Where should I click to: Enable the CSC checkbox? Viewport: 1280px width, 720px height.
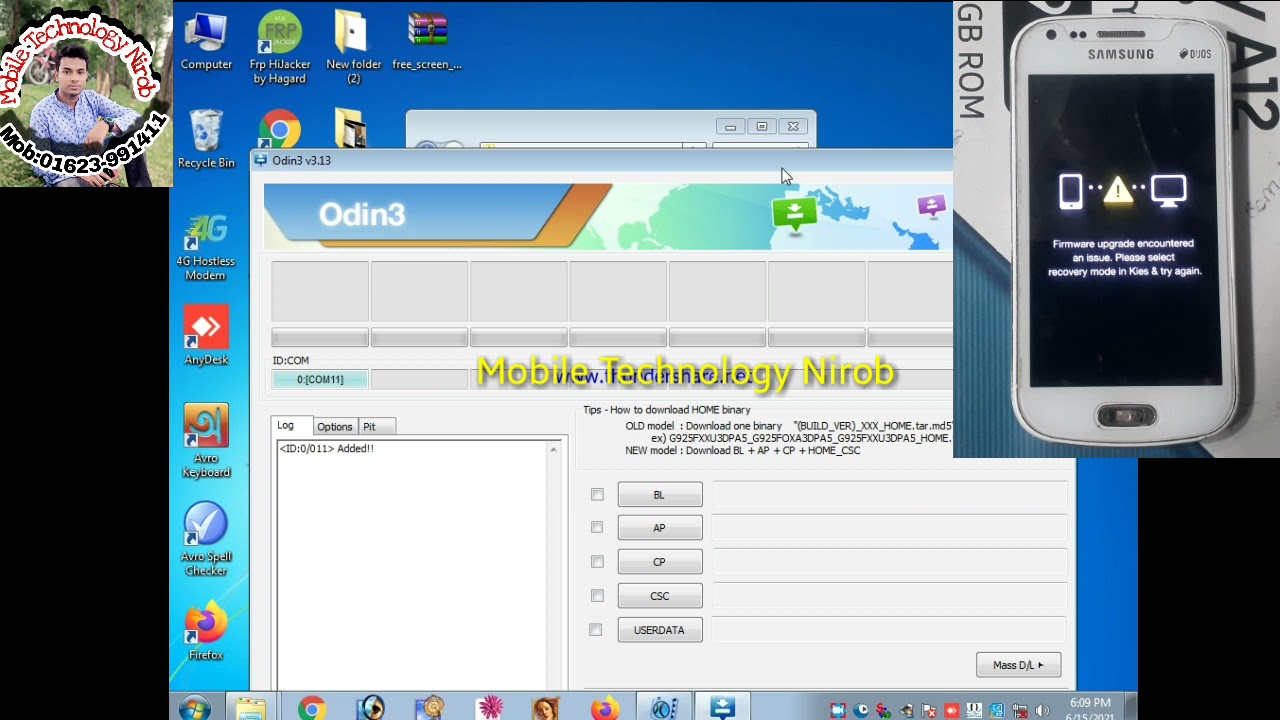coord(597,595)
